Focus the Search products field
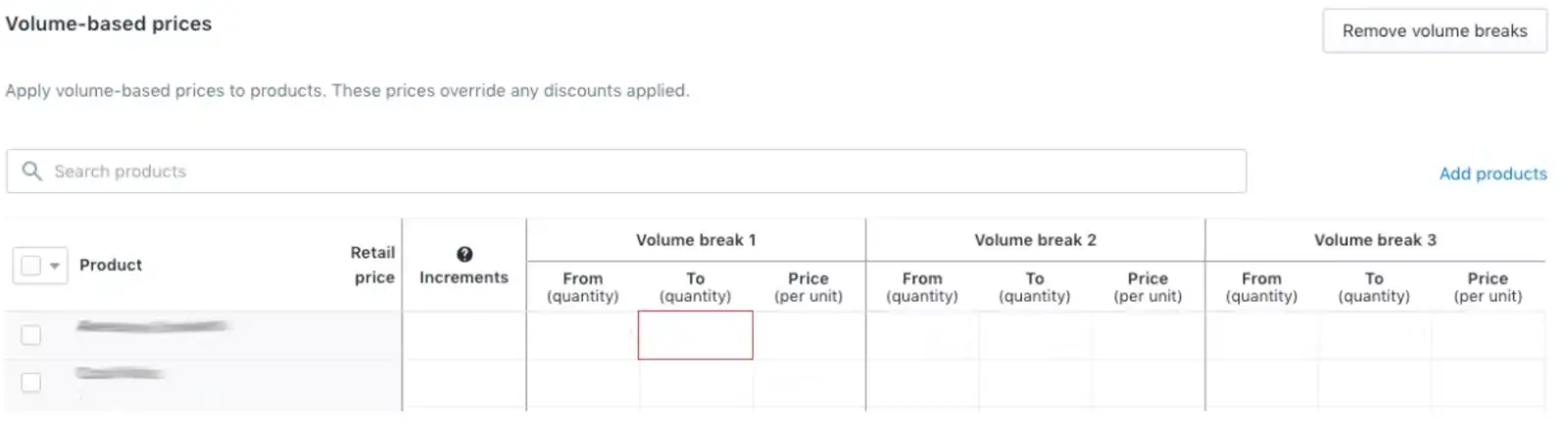The width and height of the screenshot is (1568, 427). [x=627, y=171]
